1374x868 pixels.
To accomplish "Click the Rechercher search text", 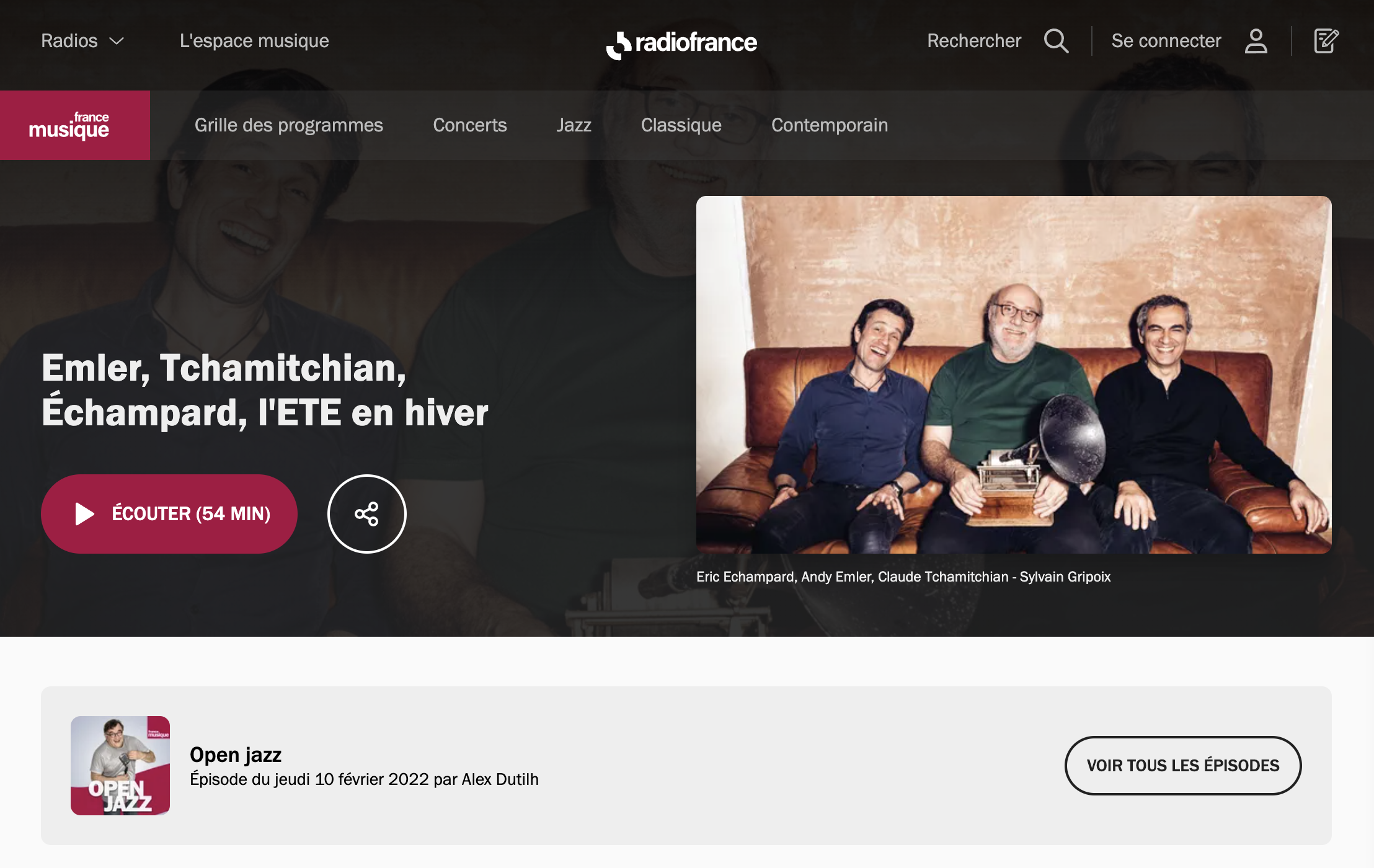I will (x=973, y=41).
